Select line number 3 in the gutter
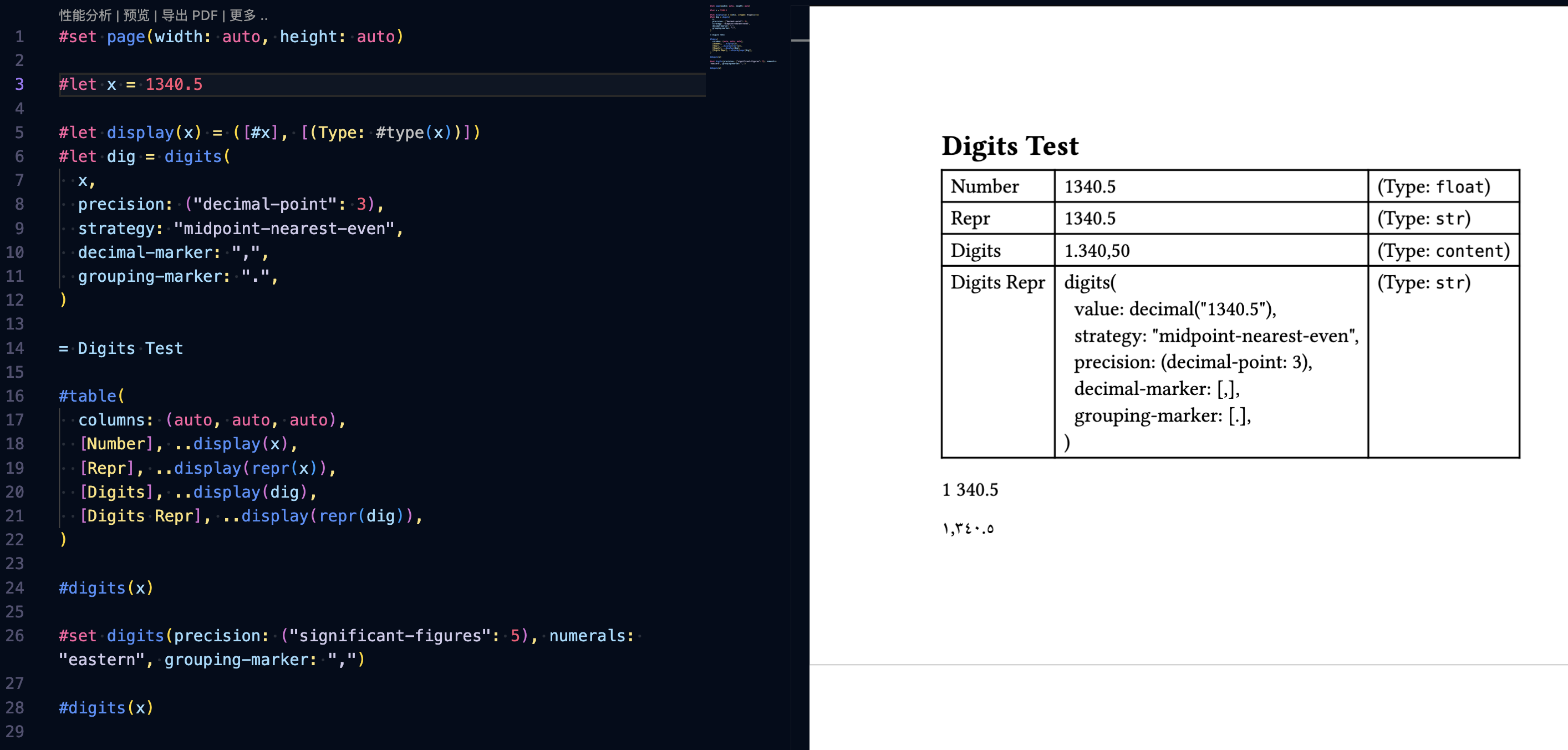Viewport: 1568px width, 750px height. [x=19, y=85]
